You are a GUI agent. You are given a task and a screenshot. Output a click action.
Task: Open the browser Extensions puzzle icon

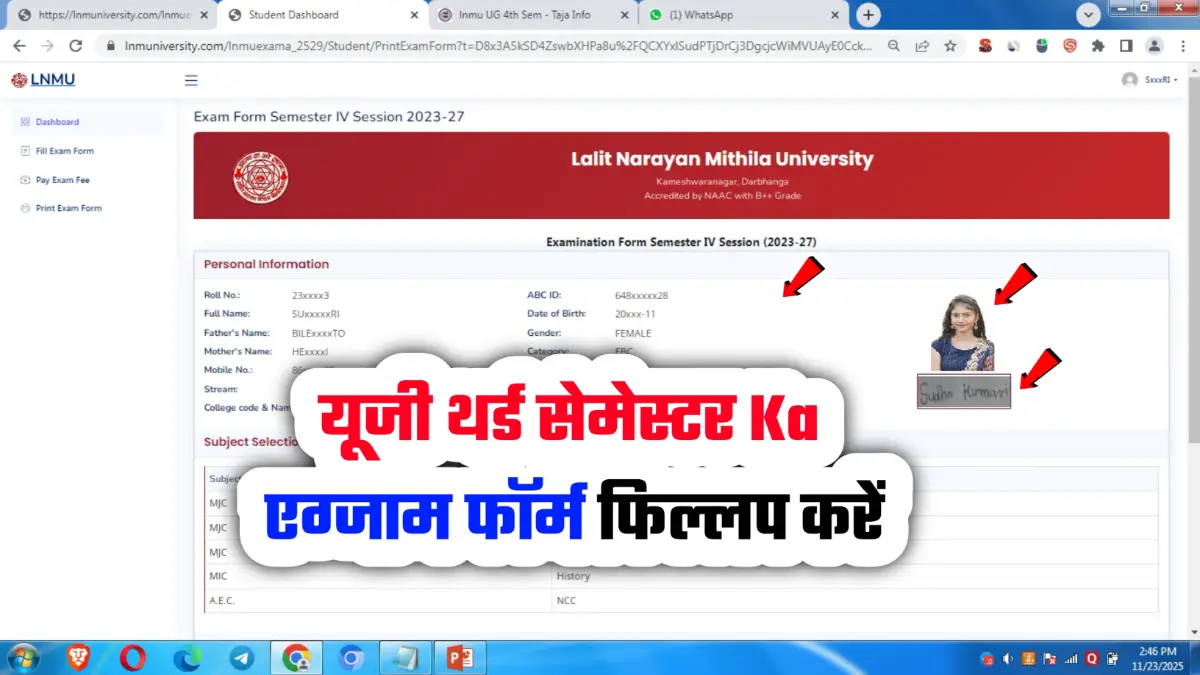tap(1097, 45)
